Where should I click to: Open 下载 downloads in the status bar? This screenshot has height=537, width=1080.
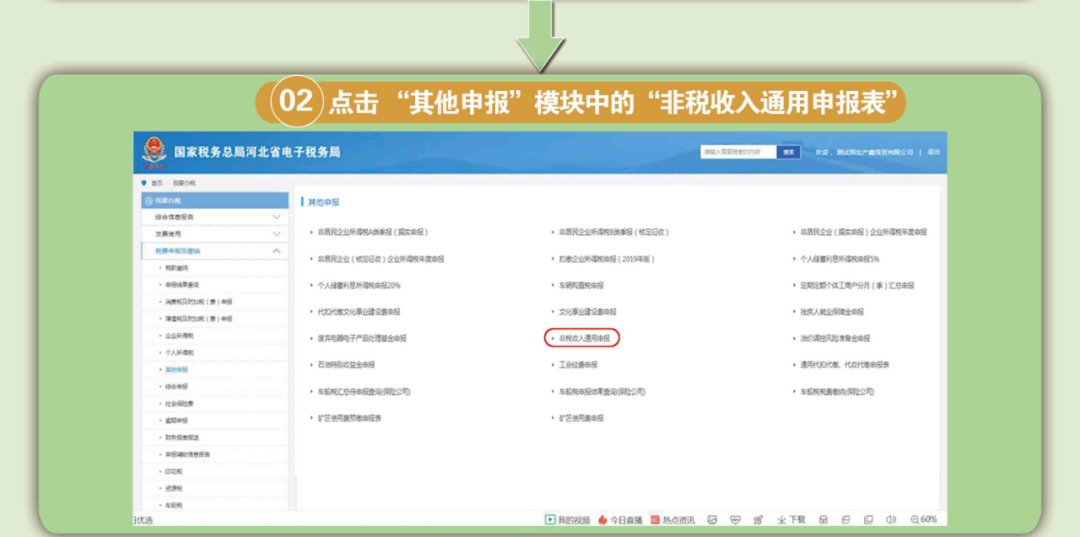[791, 520]
